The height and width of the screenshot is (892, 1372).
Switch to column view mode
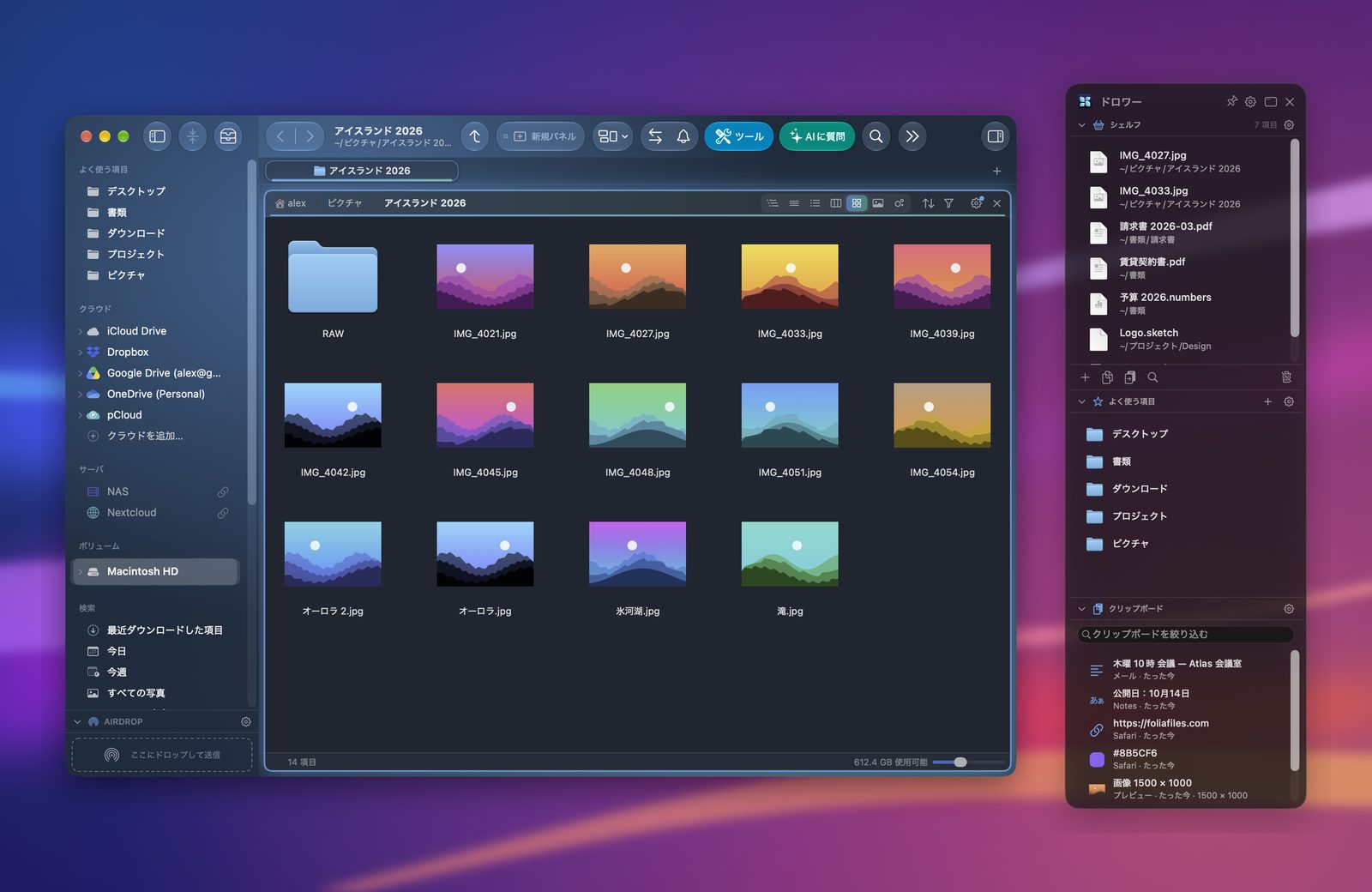click(x=836, y=203)
